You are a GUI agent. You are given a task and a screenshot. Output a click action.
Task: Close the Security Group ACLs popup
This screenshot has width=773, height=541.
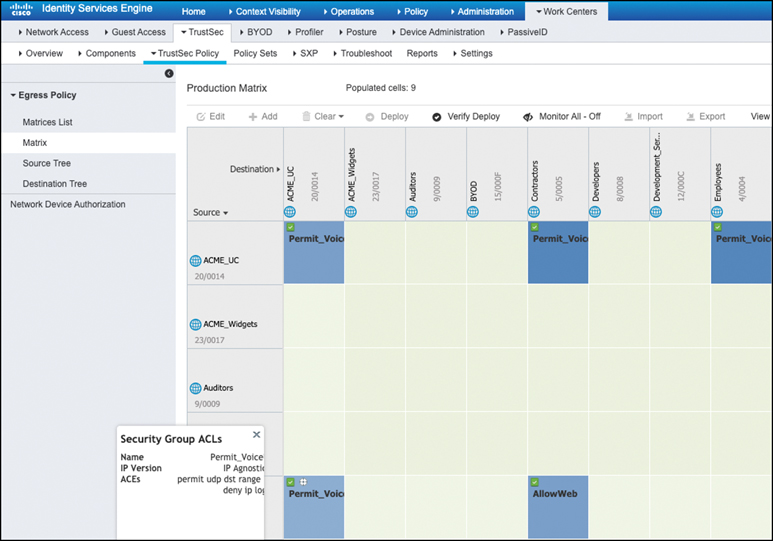coord(256,435)
